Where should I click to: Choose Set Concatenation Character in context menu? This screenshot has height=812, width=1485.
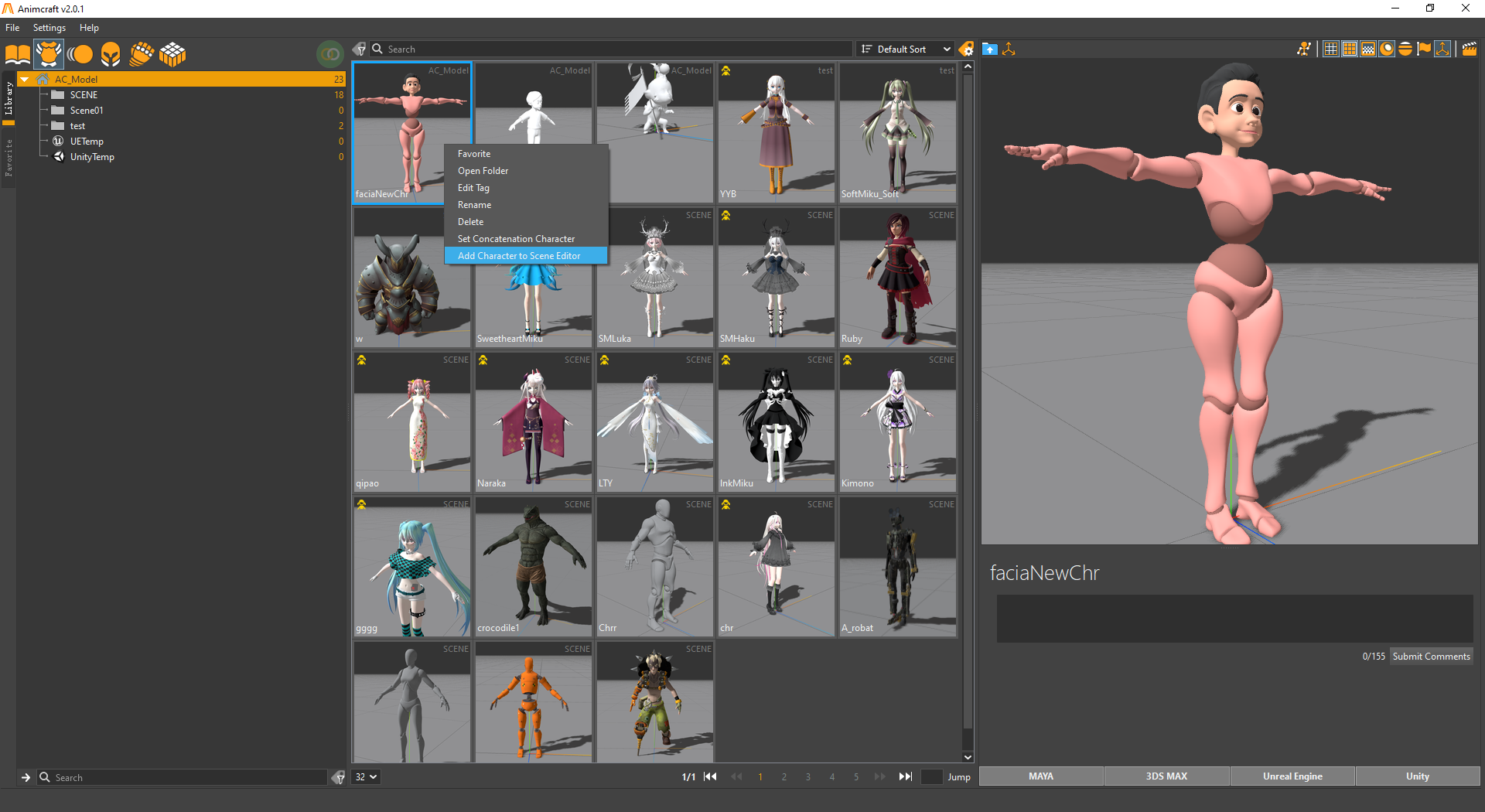click(526, 239)
